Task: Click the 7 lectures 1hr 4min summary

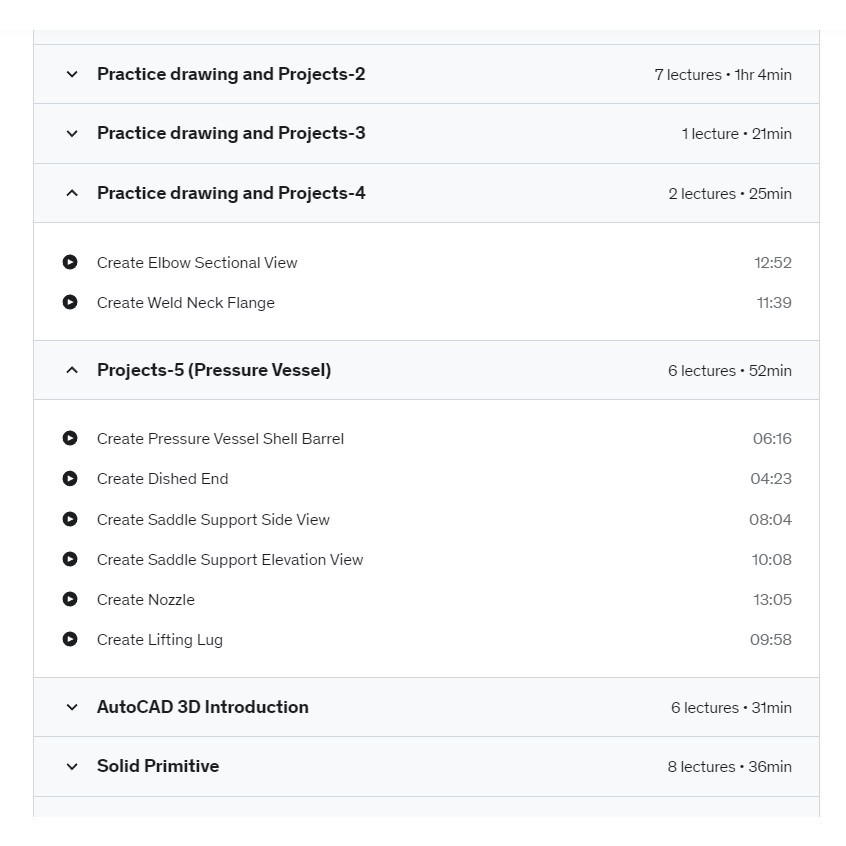Action: point(723,75)
